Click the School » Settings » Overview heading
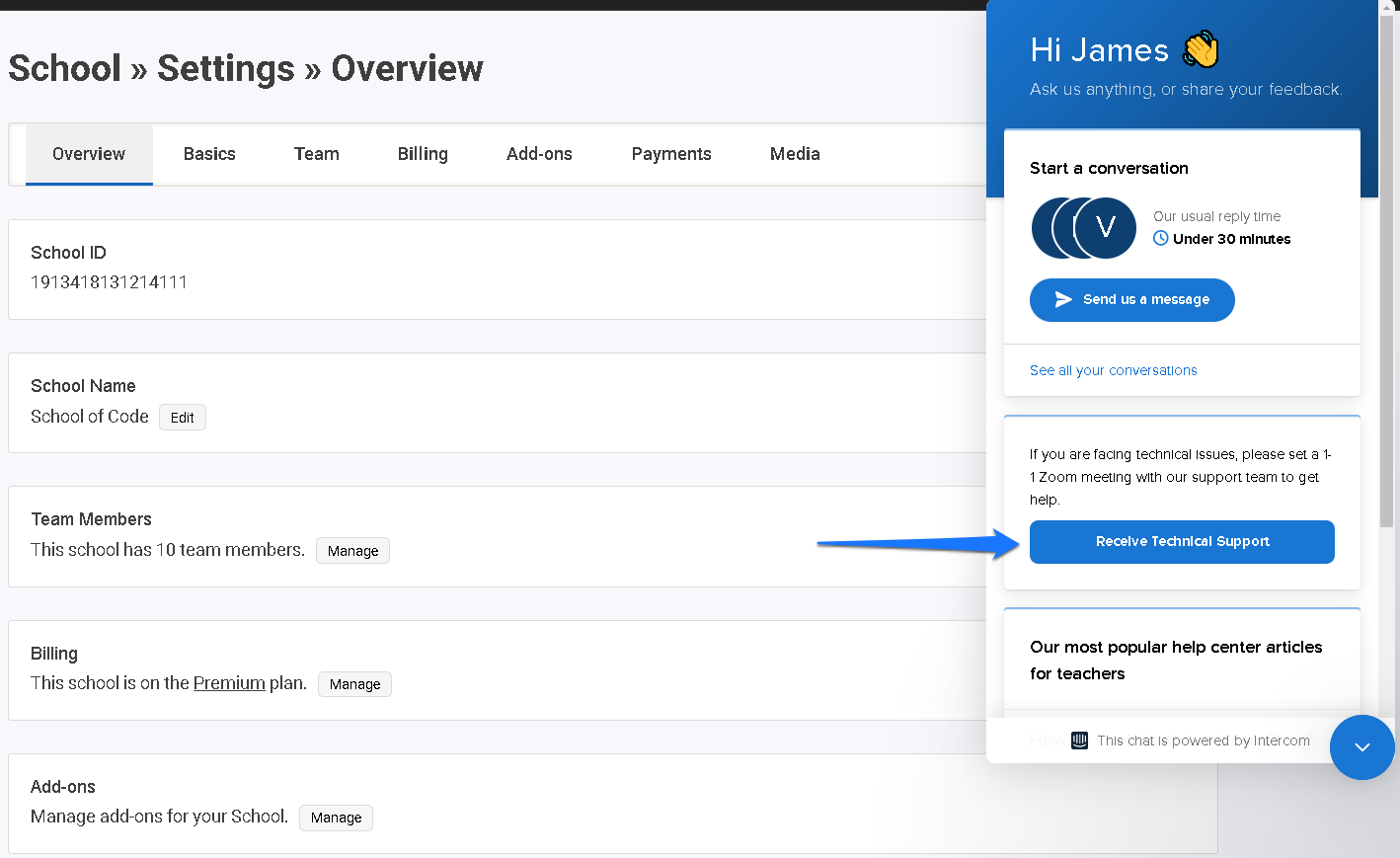 (x=246, y=68)
